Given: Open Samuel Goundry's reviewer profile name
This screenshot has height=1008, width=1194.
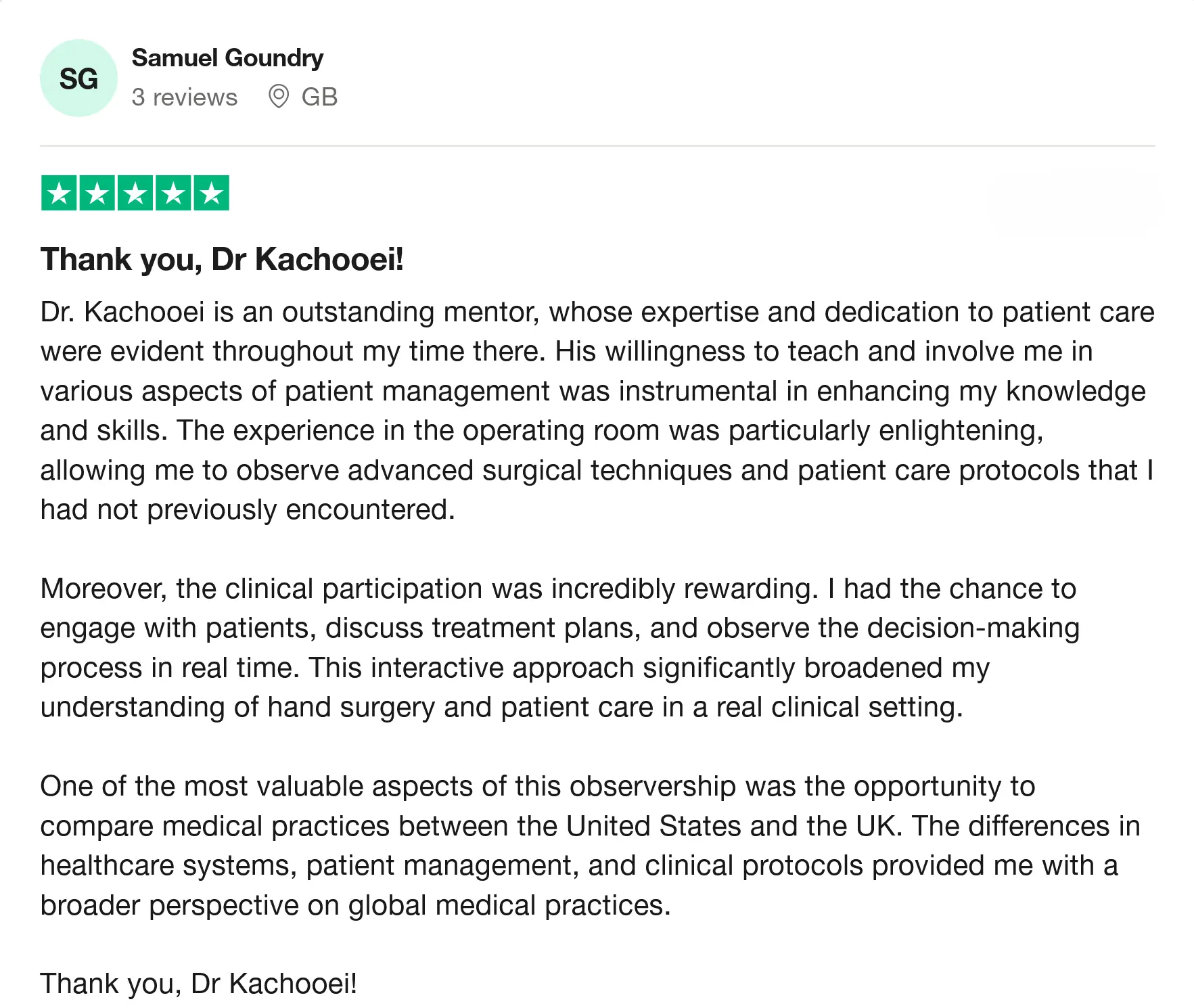Looking at the screenshot, I should pos(227,58).
